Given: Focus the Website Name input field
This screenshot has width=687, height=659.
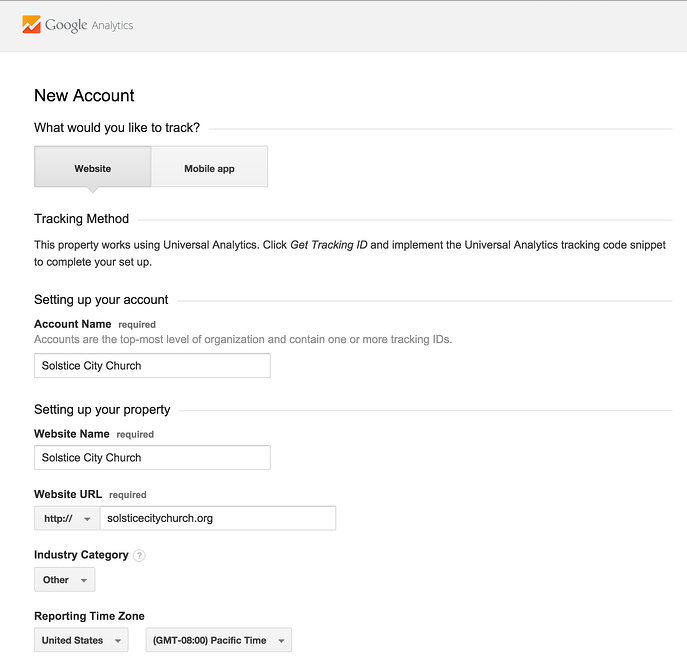Looking at the screenshot, I should tap(152, 457).
